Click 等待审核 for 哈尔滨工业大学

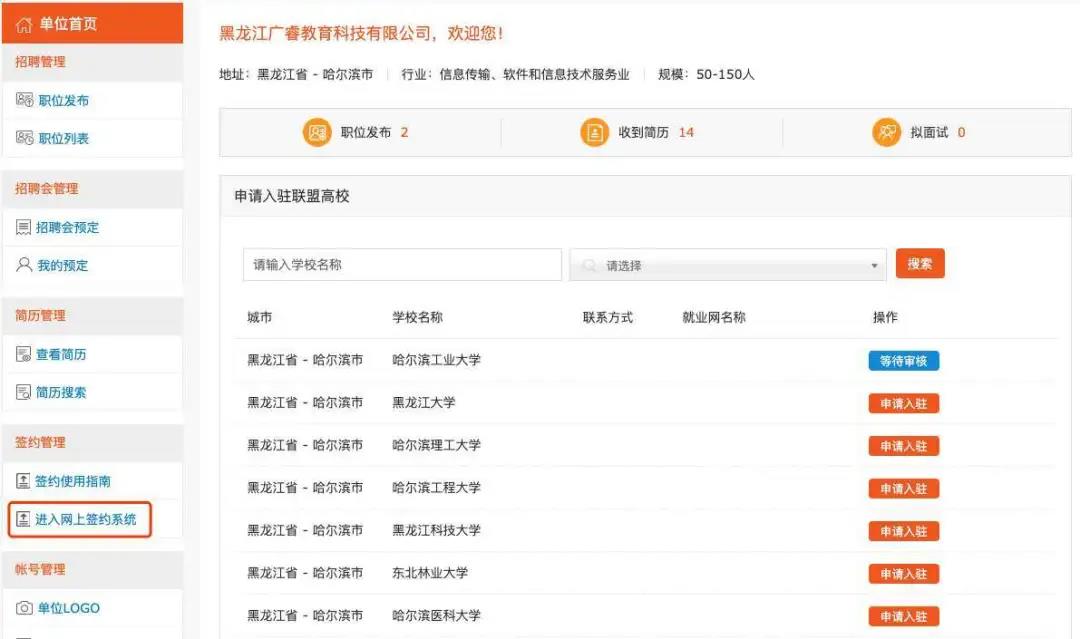(x=903, y=361)
